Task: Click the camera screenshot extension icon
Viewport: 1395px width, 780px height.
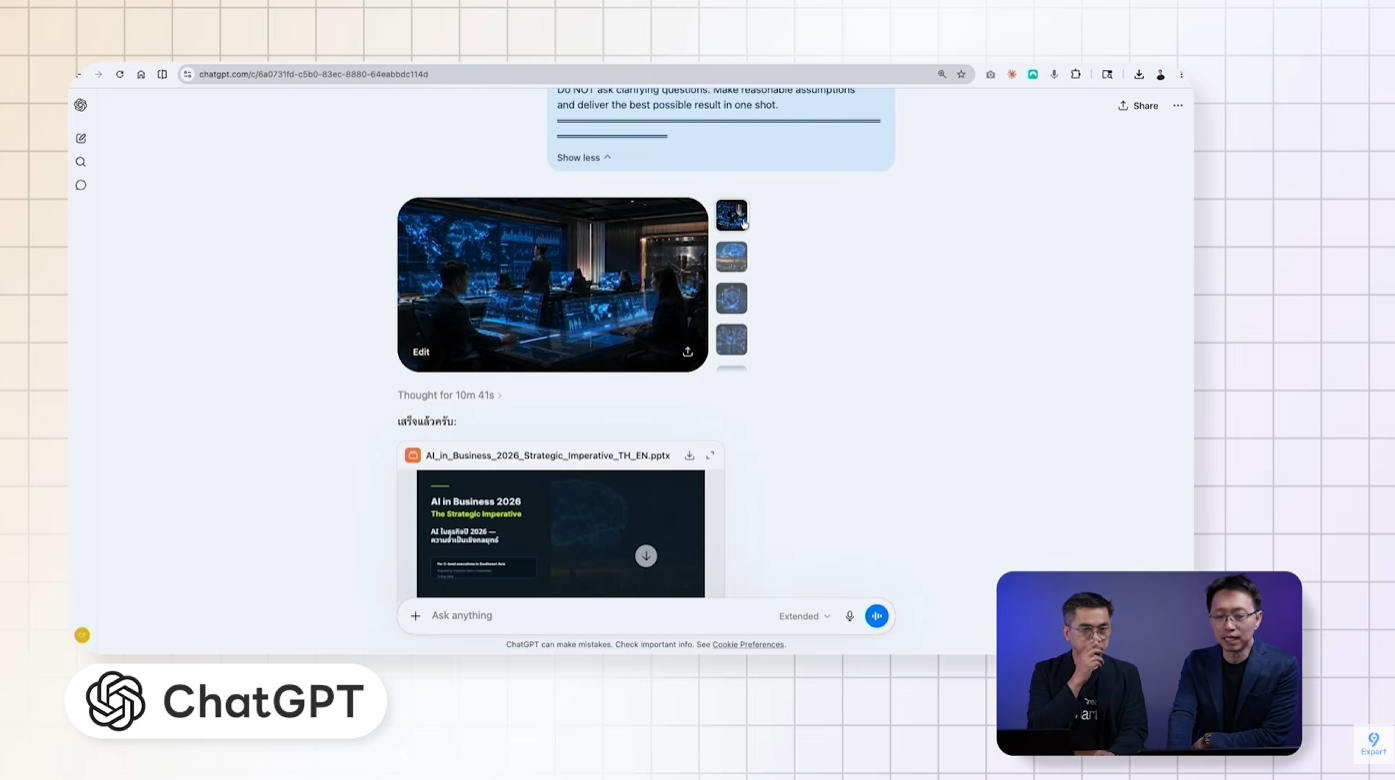Action: (990, 74)
